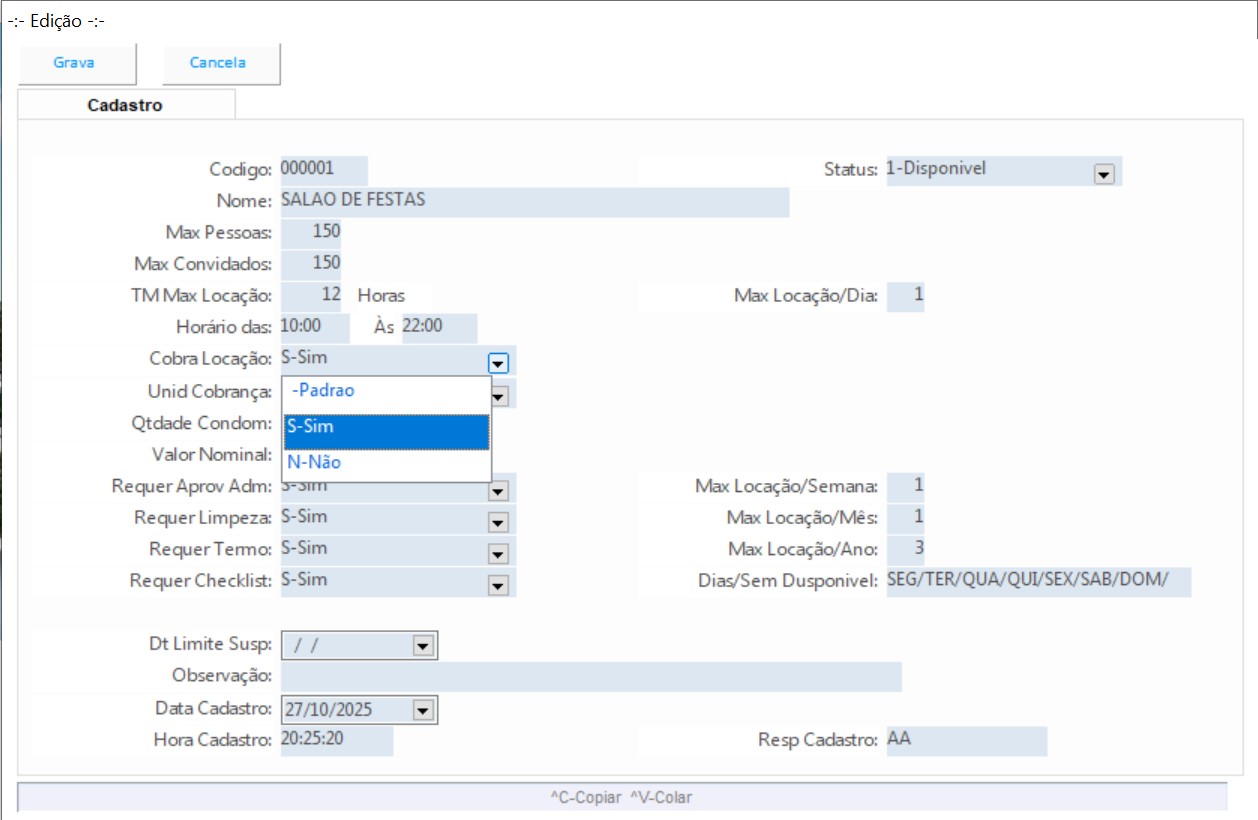This screenshot has height=820, width=1258.
Task: Focus the Max Pessoas field
Action: pyautogui.click(x=311, y=232)
